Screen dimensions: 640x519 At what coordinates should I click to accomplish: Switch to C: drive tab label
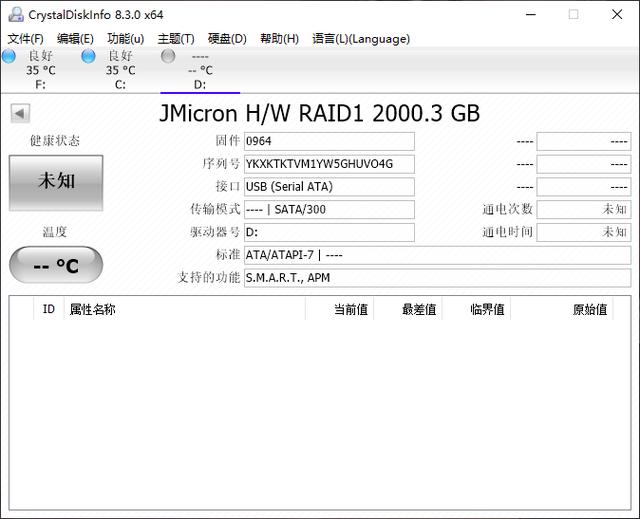click(x=120, y=85)
